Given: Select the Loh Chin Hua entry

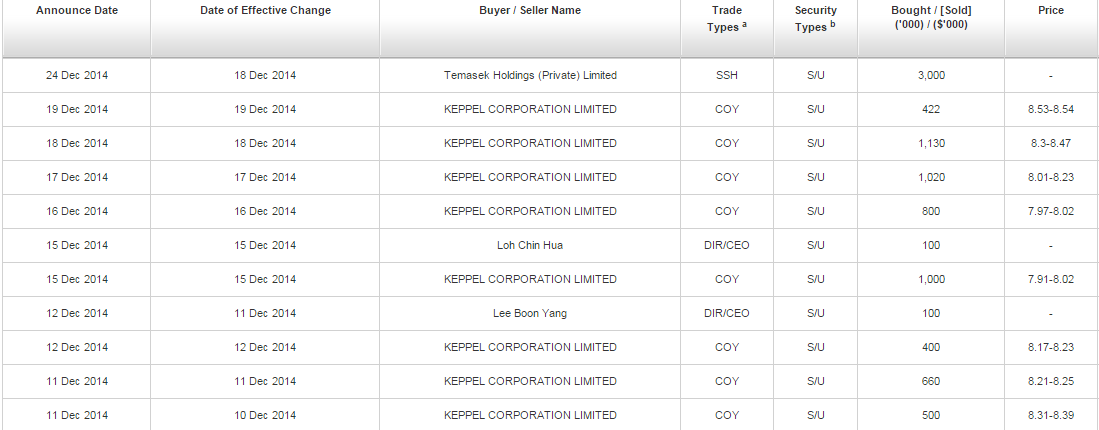Looking at the screenshot, I should pos(530,245).
